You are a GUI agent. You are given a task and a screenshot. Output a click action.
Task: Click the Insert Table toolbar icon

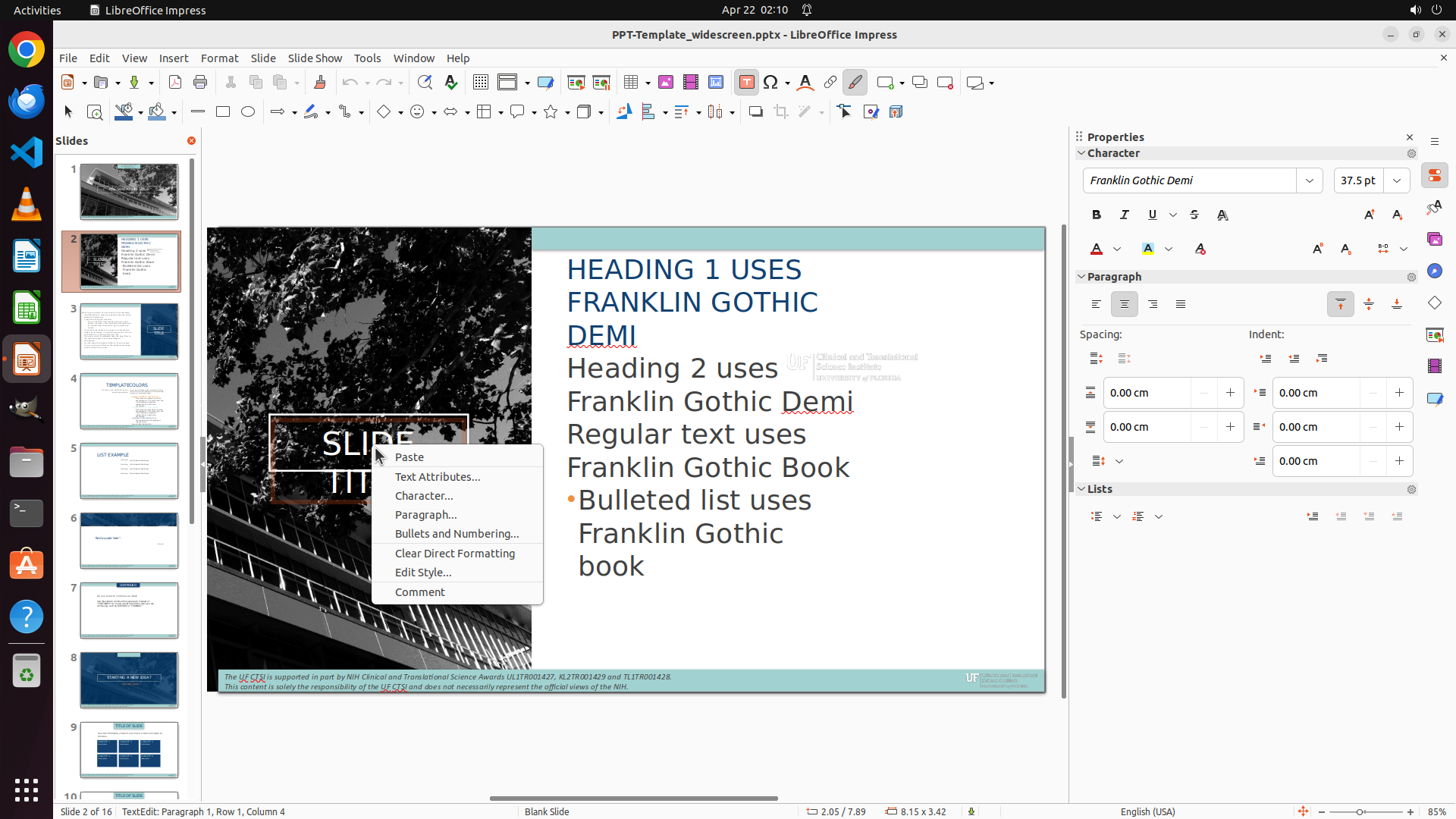[631, 83]
